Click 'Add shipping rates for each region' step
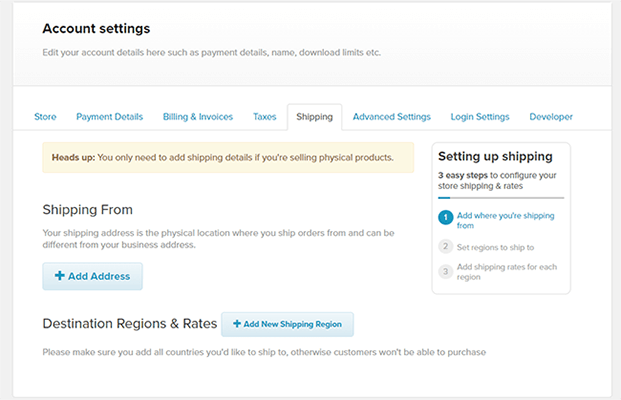The height and width of the screenshot is (400, 621). [x=506, y=272]
